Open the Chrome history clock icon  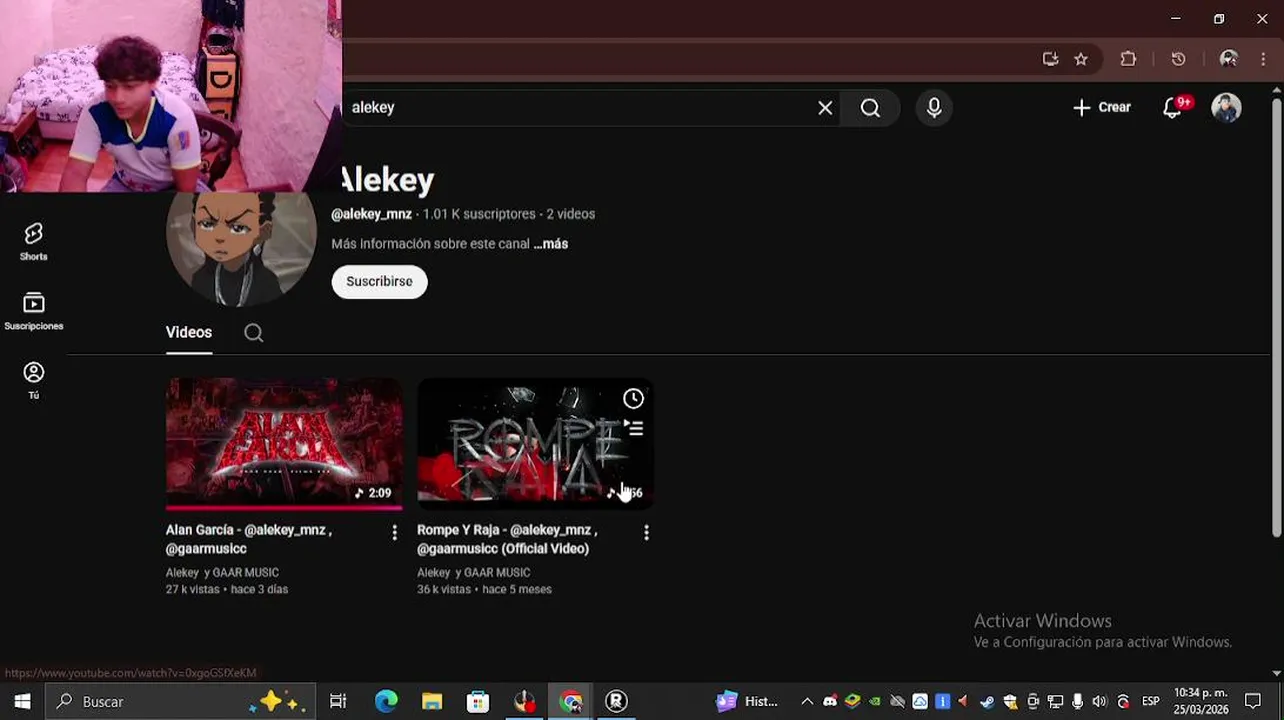[x=1178, y=59]
